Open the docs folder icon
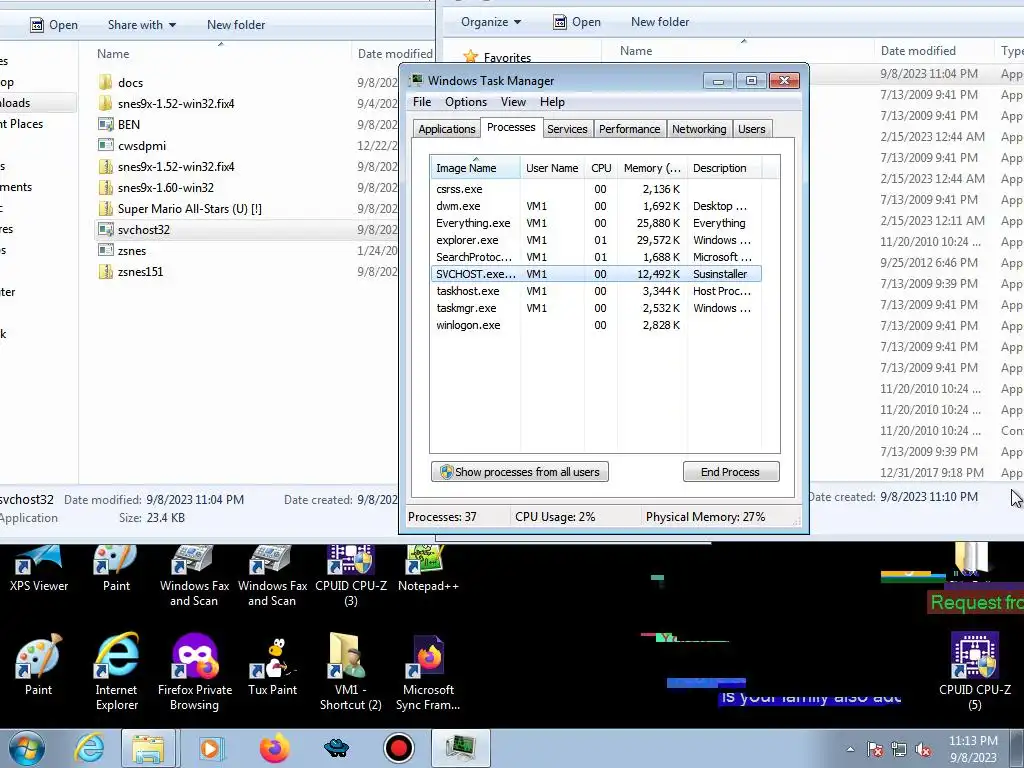Image resolution: width=1024 pixels, height=768 pixels. point(105,82)
